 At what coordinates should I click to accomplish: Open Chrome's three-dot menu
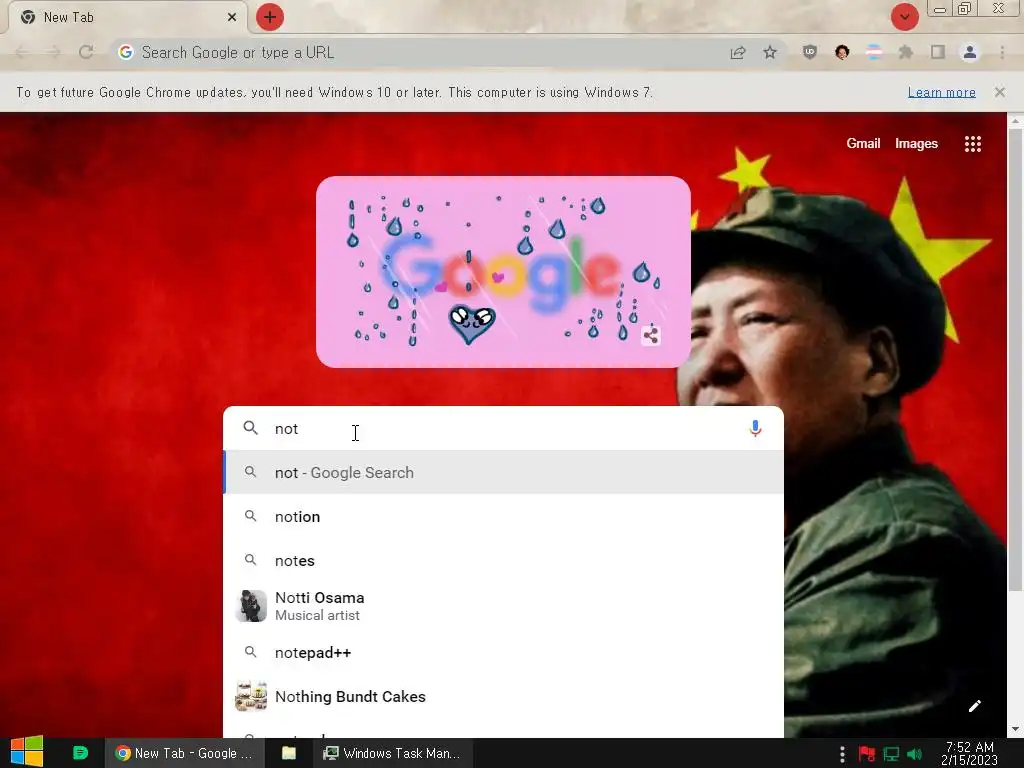tap(1002, 52)
